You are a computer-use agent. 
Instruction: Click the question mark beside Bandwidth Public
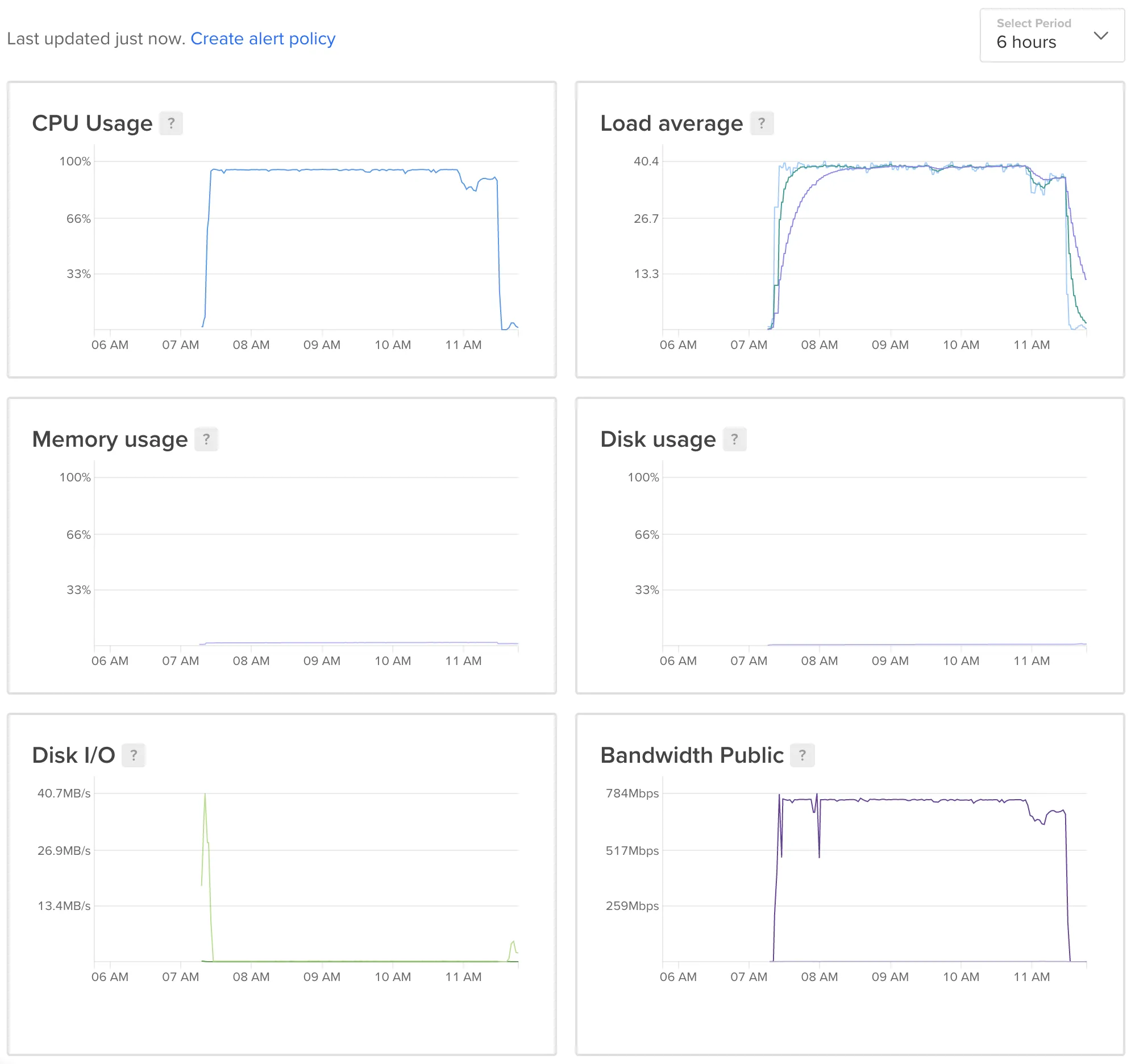click(802, 755)
